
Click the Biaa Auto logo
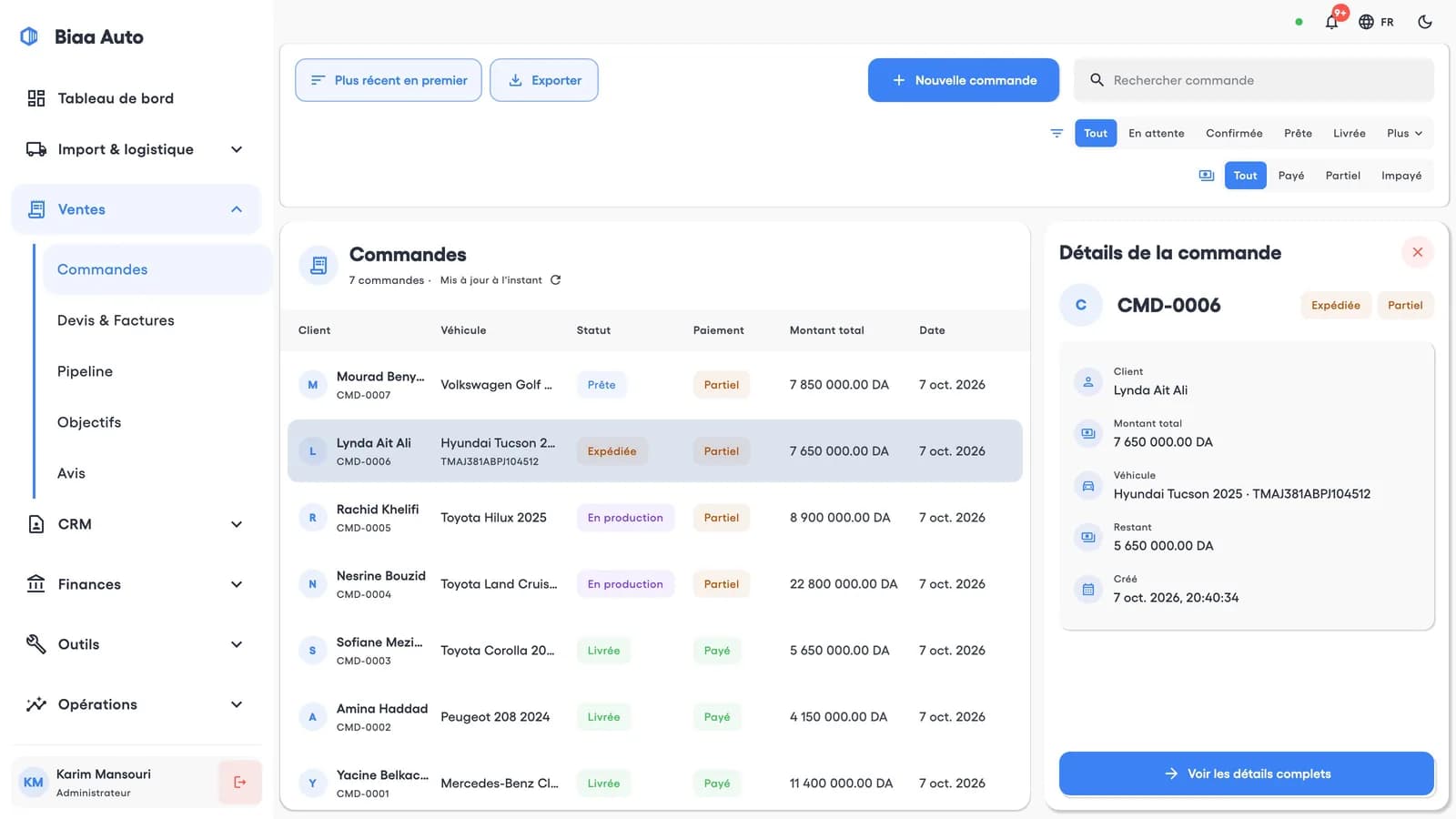[x=29, y=36]
